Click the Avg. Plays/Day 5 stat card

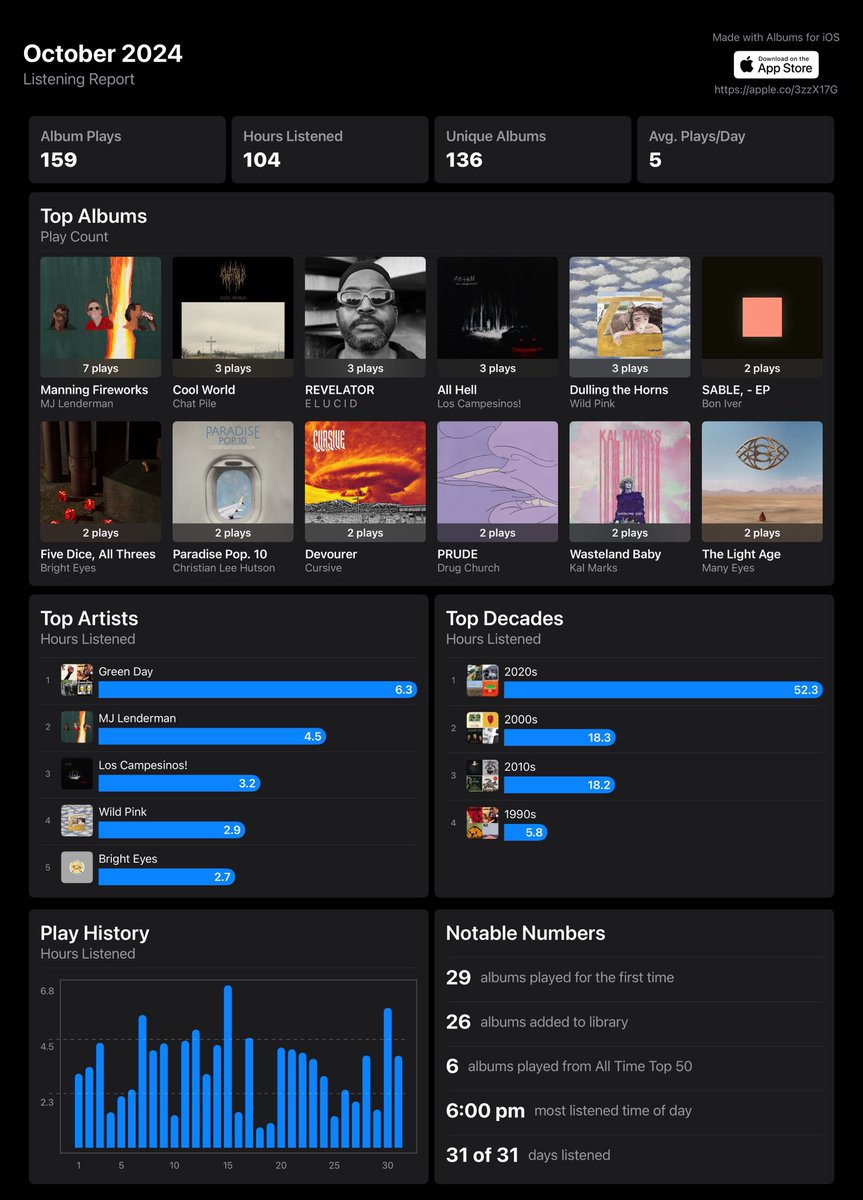click(735, 149)
